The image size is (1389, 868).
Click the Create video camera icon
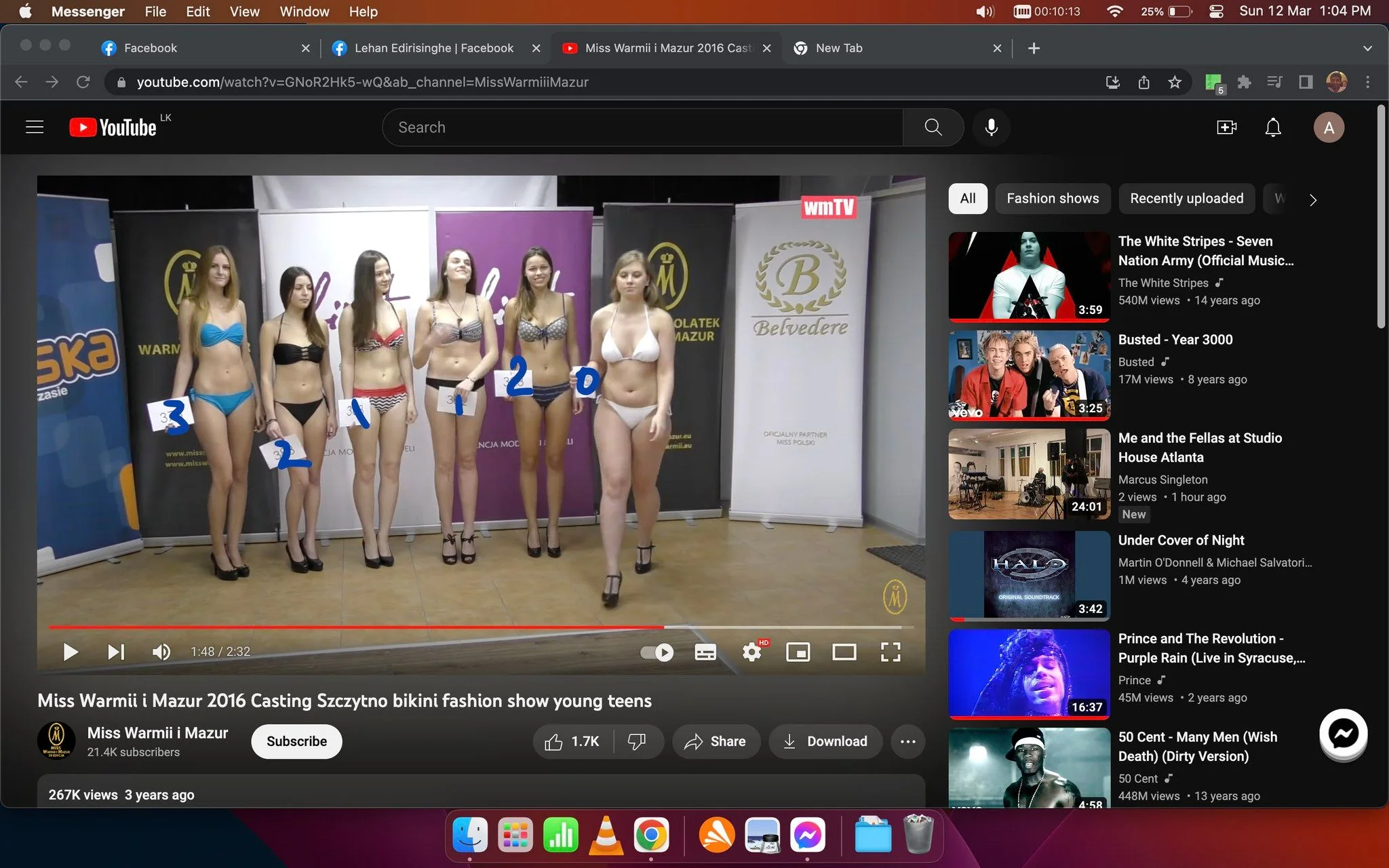(1227, 127)
